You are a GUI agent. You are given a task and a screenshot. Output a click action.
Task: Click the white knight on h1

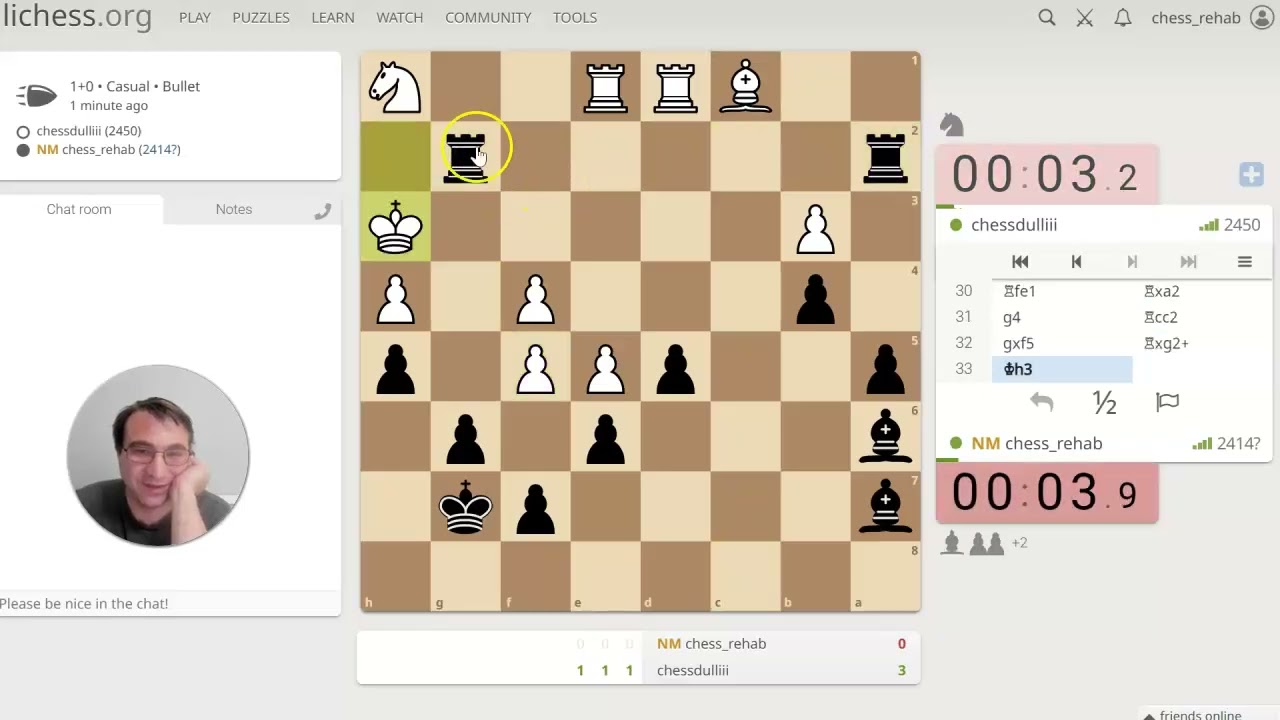pos(395,86)
